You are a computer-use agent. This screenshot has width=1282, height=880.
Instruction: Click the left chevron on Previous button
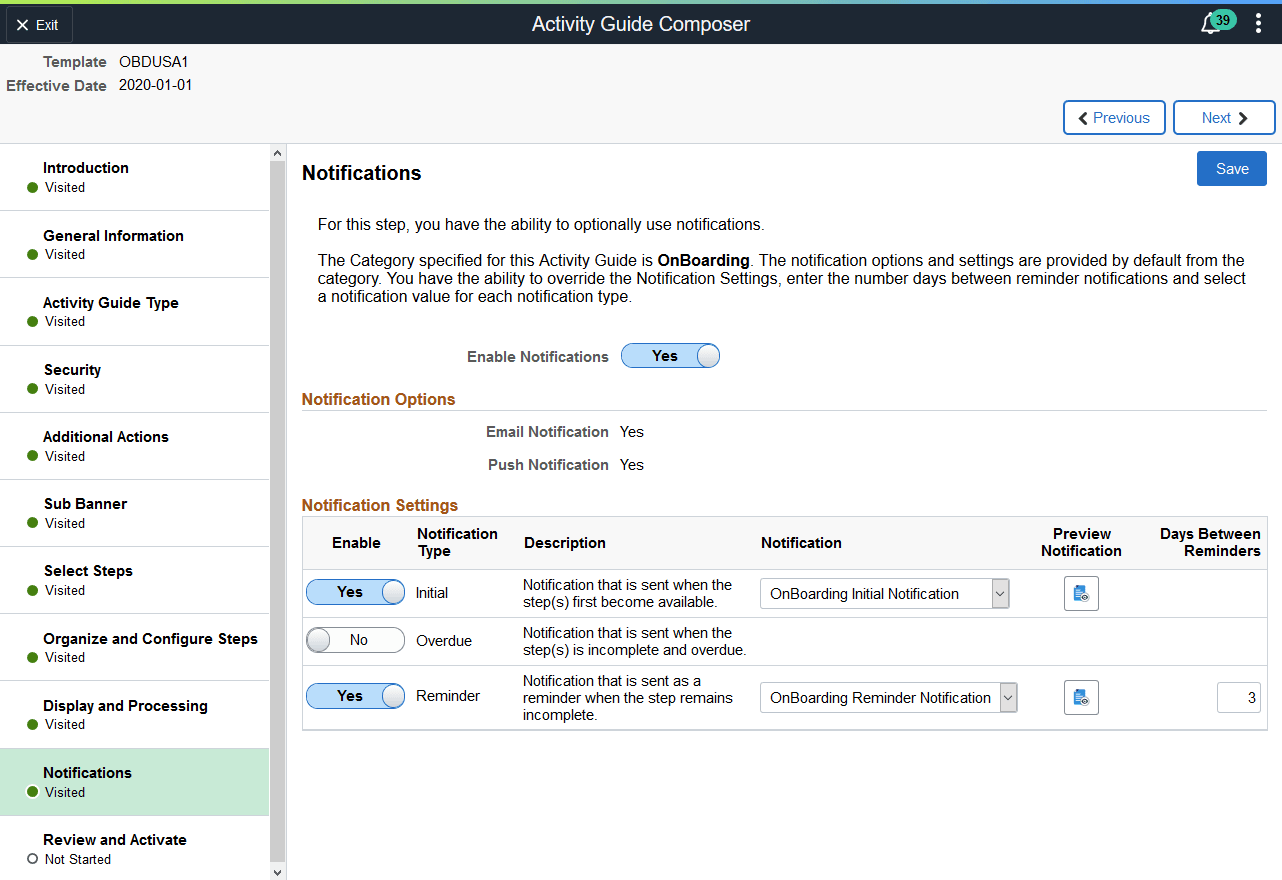pyautogui.click(x=1083, y=117)
